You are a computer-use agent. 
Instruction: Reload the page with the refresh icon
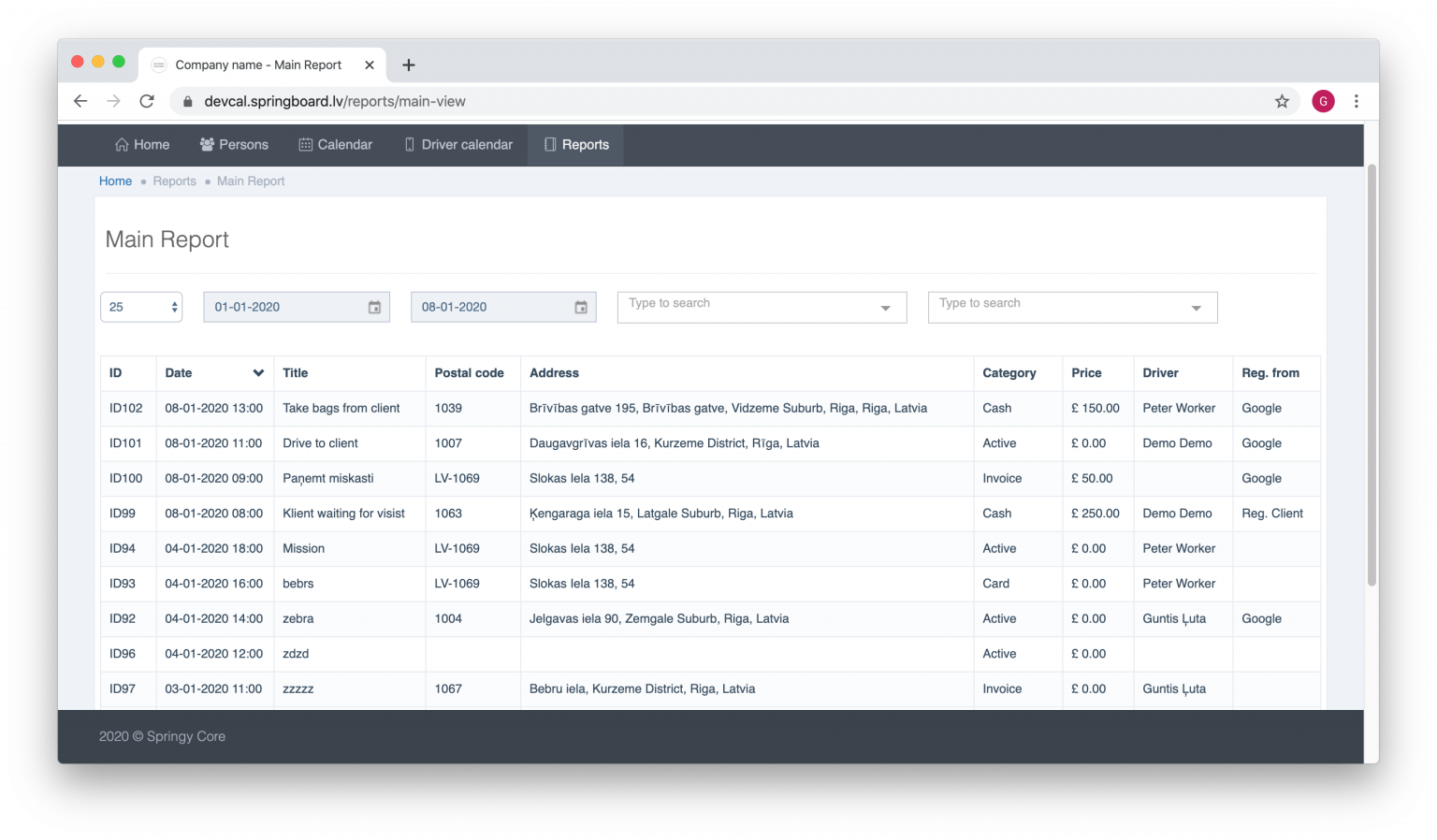tap(147, 101)
